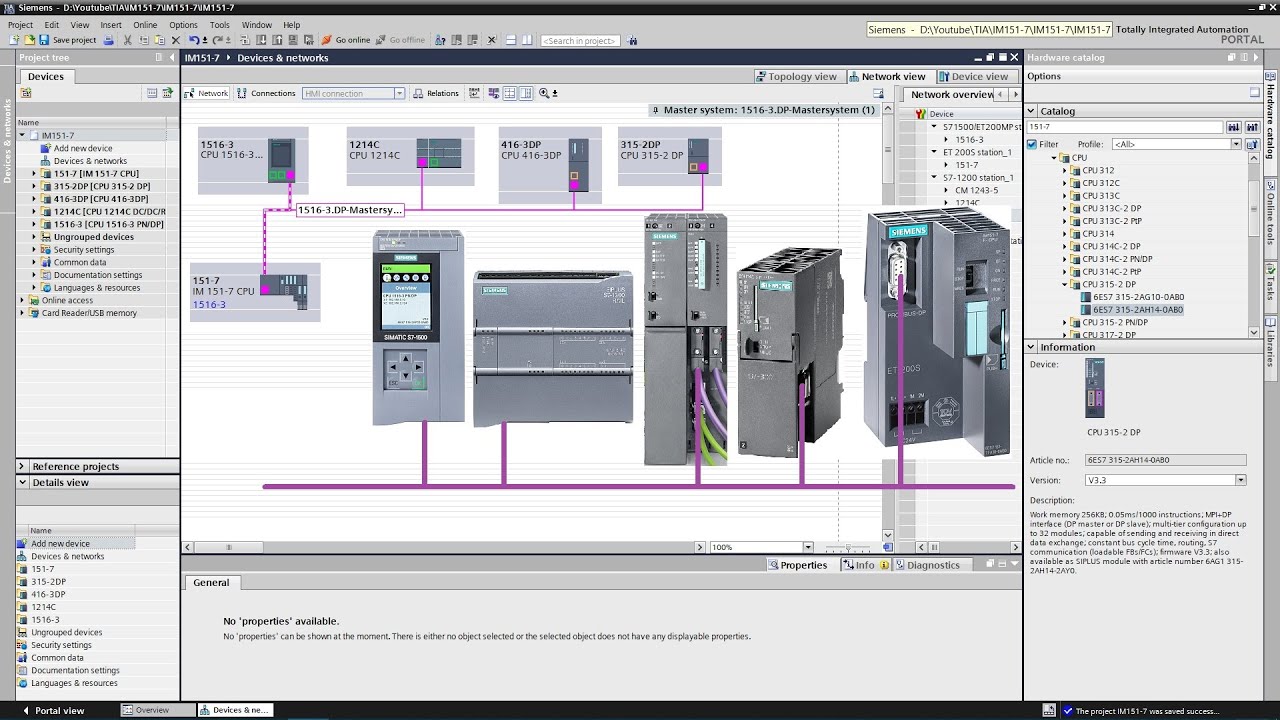Collapse the Details view section
Image resolution: width=1280 pixels, height=720 pixels.
(x=22, y=482)
